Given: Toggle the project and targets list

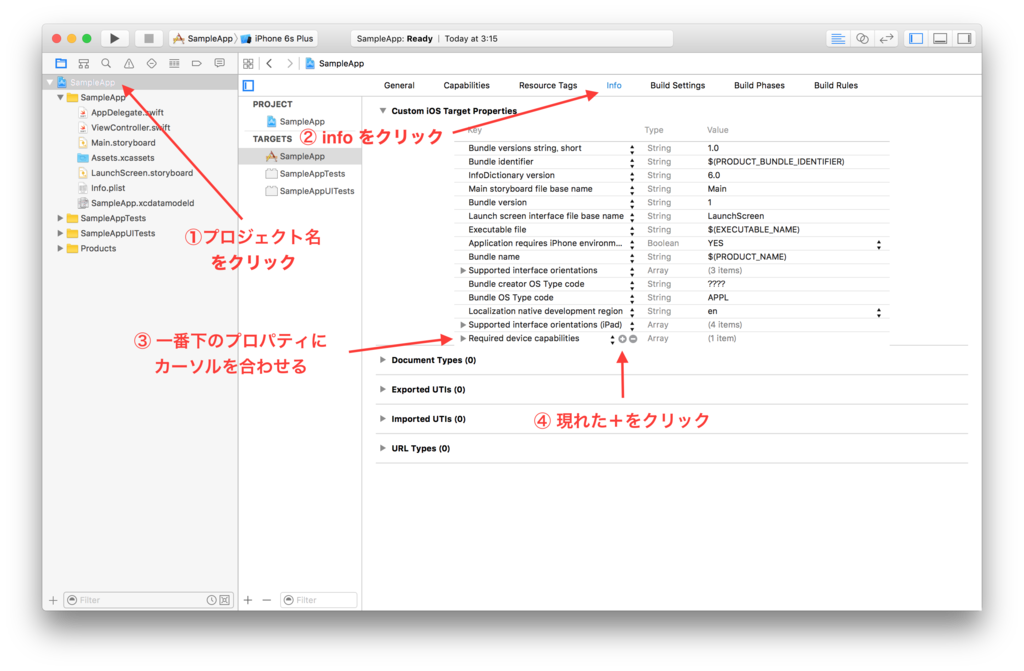Looking at the screenshot, I should (249, 86).
